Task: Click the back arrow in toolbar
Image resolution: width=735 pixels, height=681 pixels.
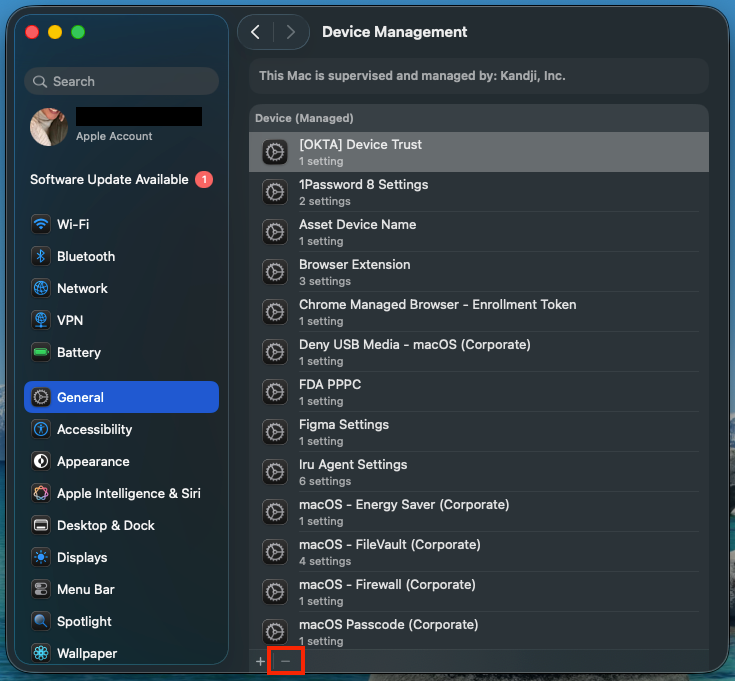Action: [255, 32]
